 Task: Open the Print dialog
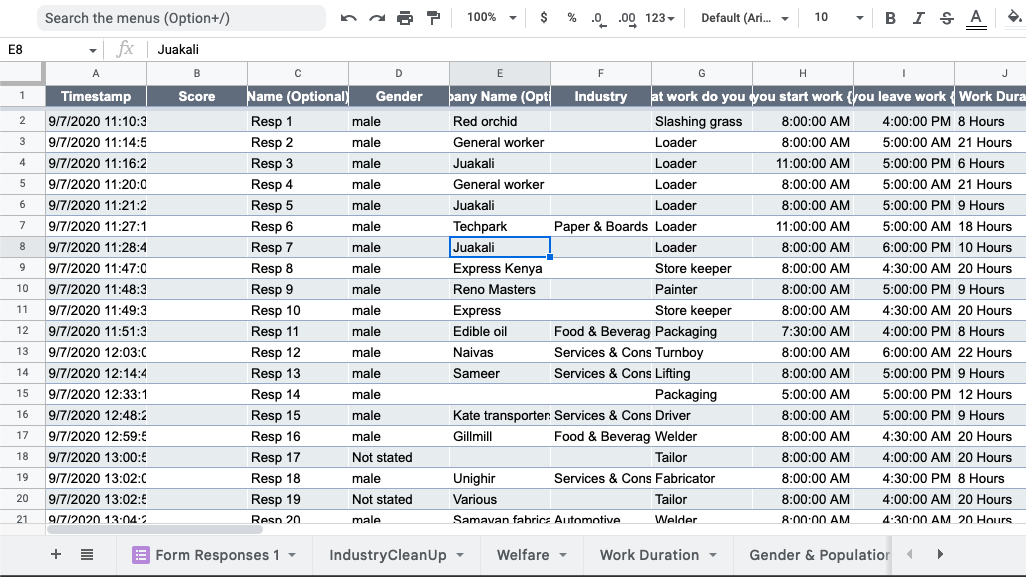406,17
